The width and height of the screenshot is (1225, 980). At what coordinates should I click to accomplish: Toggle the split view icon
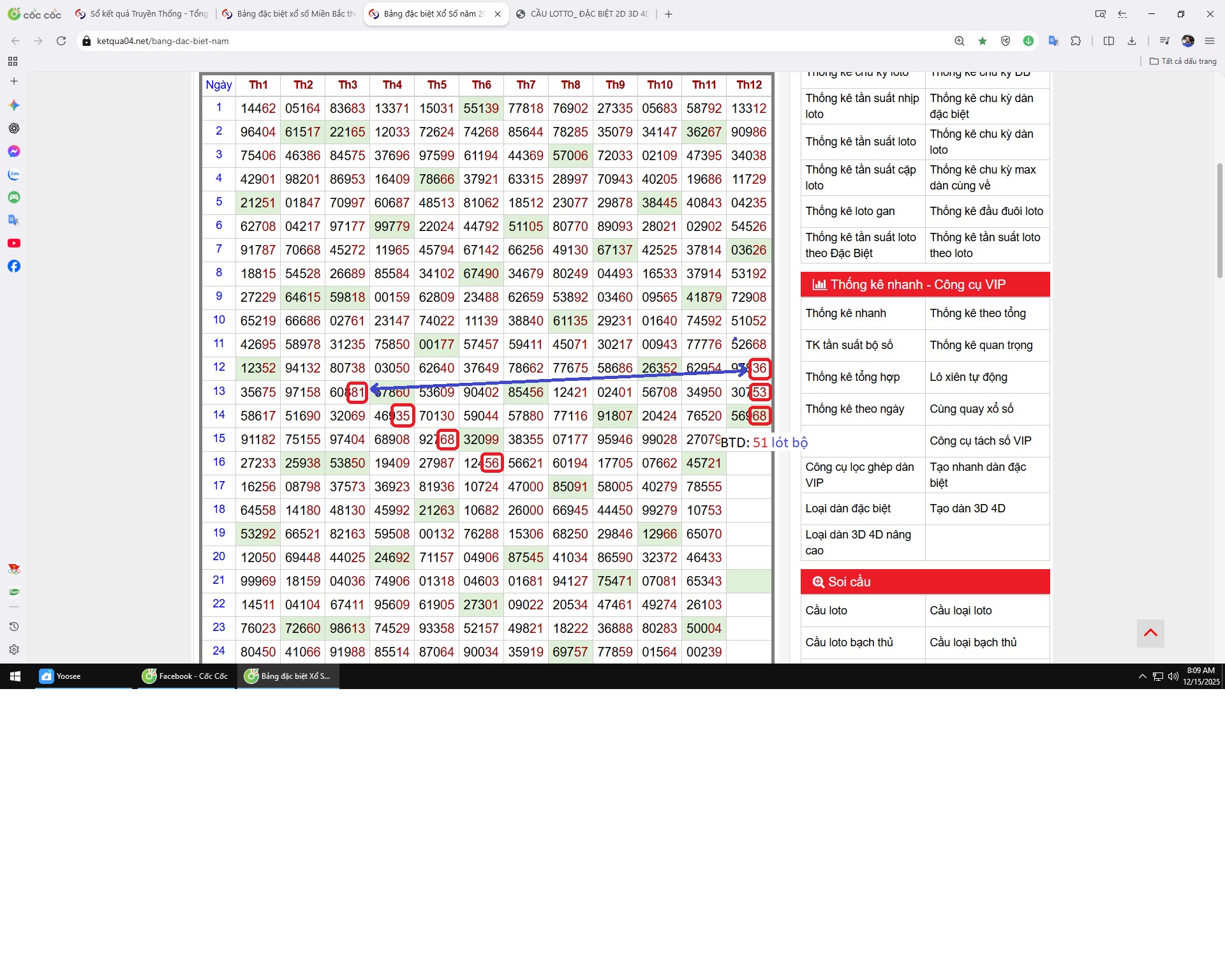coord(1109,41)
